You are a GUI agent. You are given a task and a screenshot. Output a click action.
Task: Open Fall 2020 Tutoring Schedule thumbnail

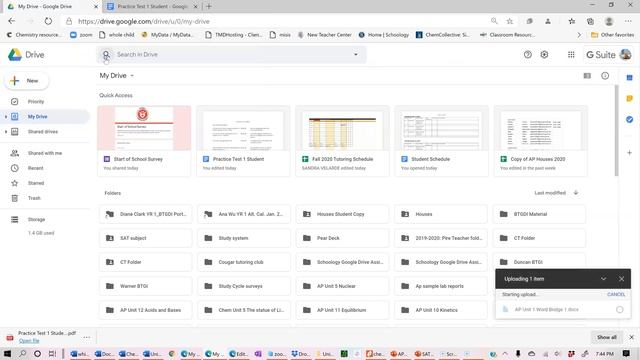(342, 129)
